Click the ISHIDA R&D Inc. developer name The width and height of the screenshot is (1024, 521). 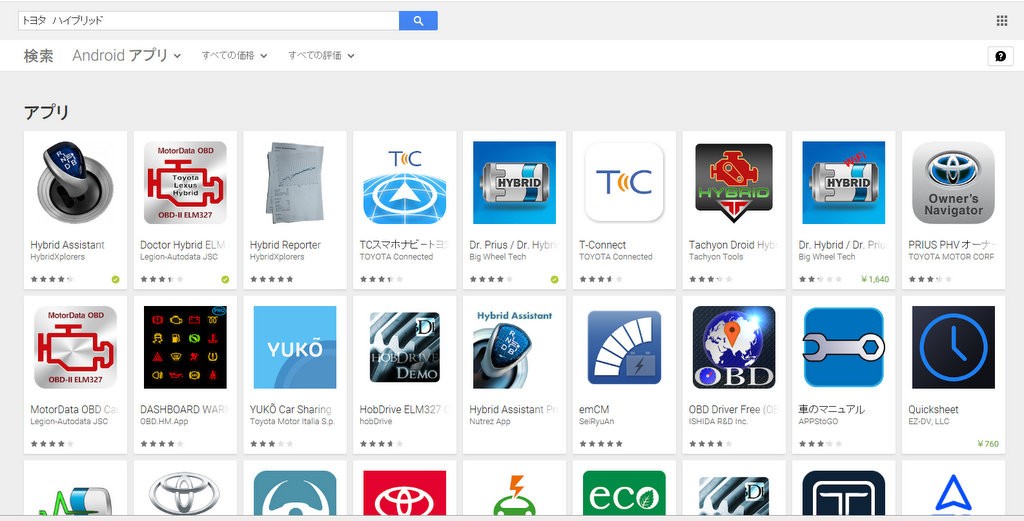pyautogui.click(x=719, y=422)
